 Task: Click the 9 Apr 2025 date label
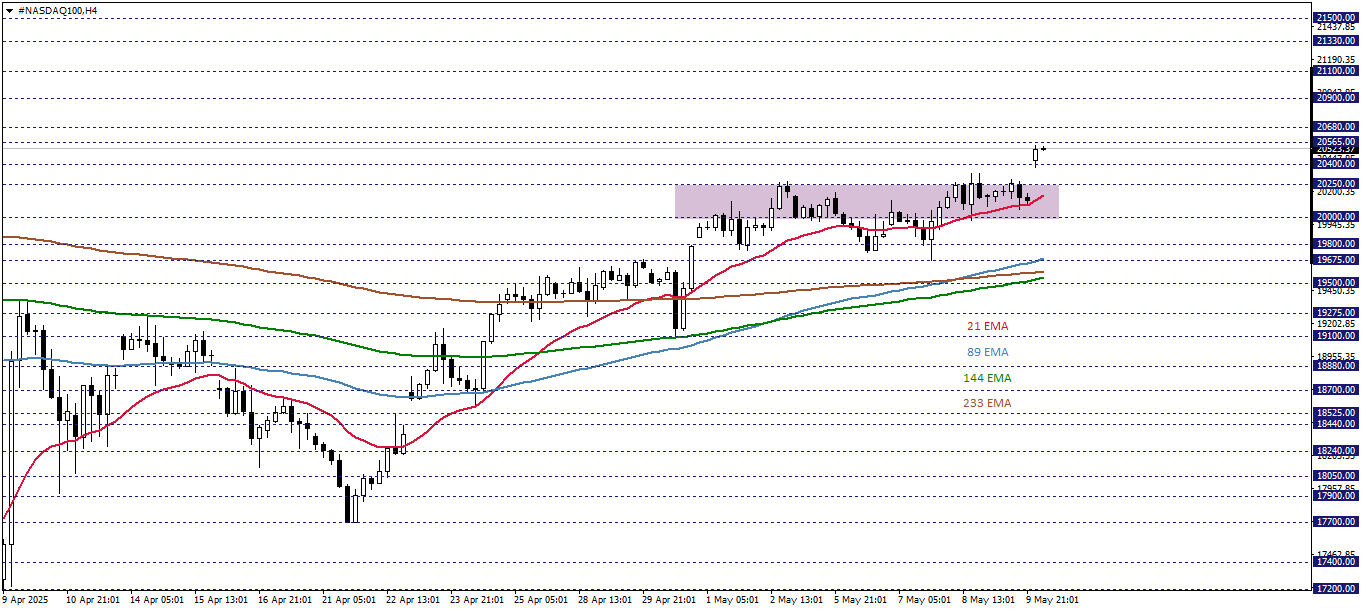pos(26,600)
